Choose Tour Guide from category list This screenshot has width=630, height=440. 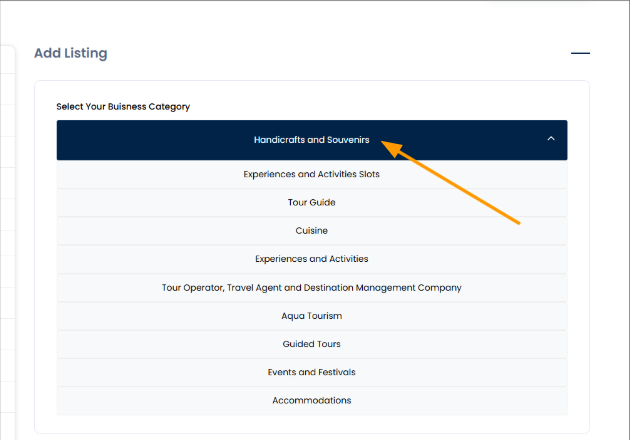[311, 202]
